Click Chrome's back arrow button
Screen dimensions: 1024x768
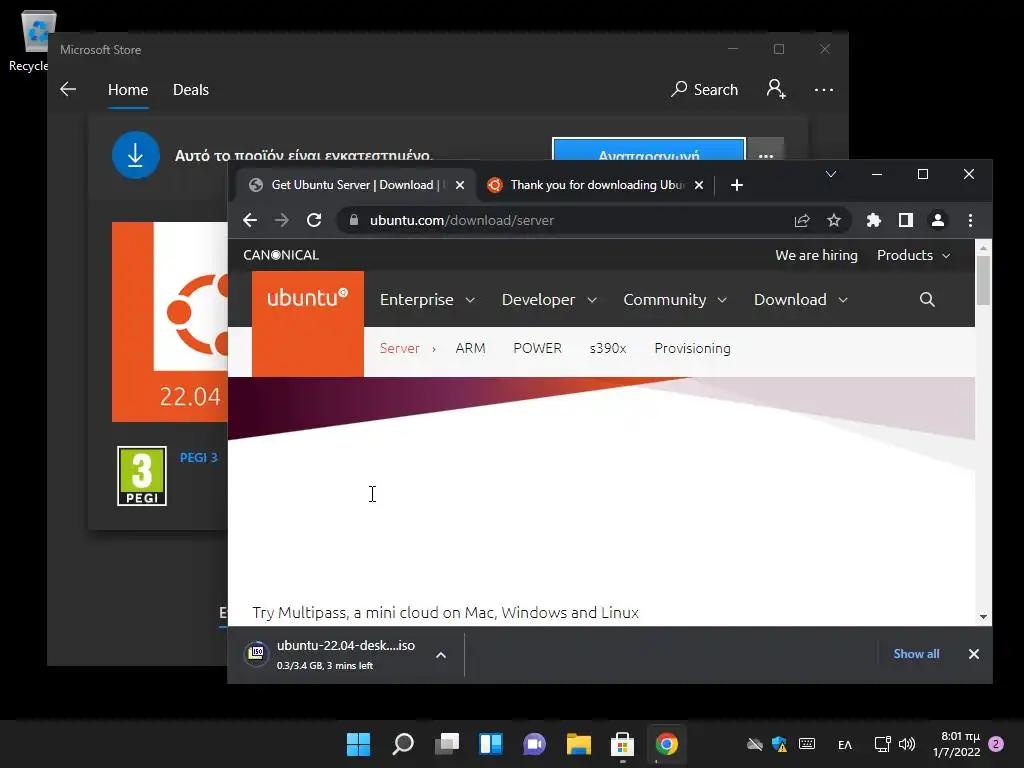[x=250, y=220]
